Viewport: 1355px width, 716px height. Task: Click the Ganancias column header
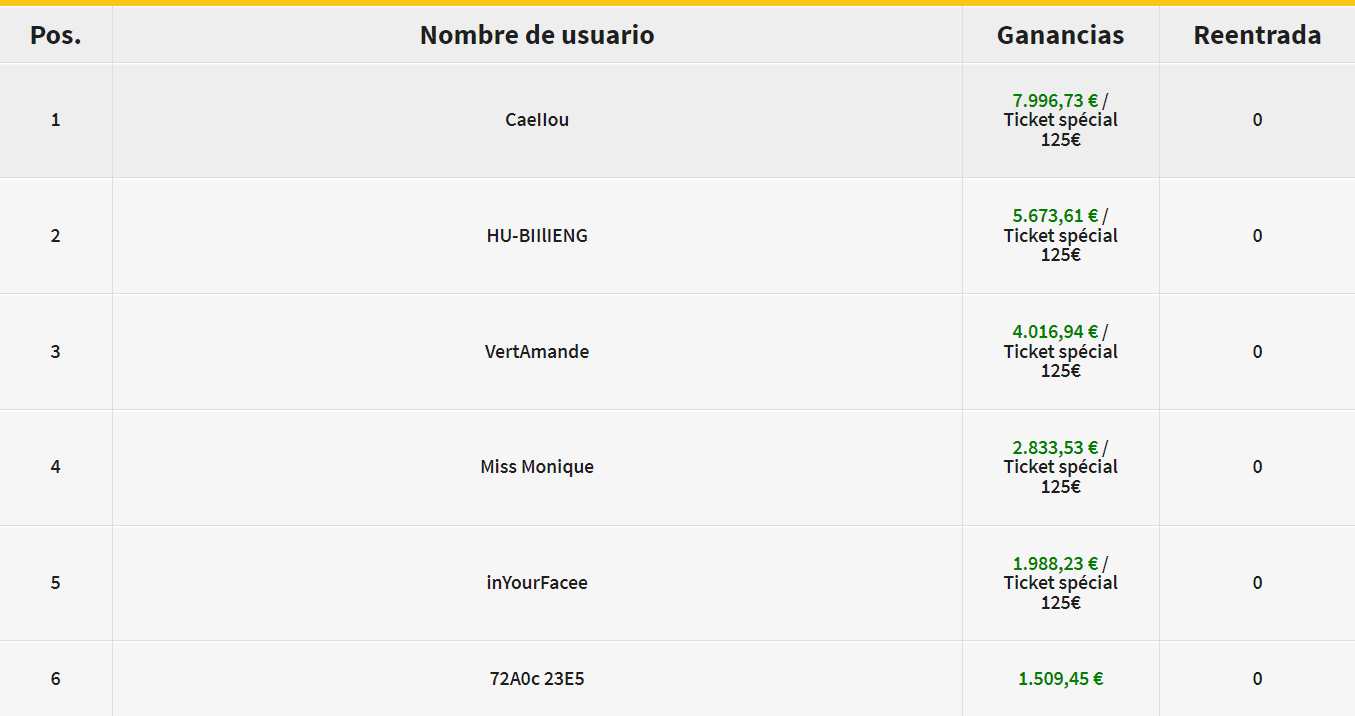pyautogui.click(x=1060, y=35)
